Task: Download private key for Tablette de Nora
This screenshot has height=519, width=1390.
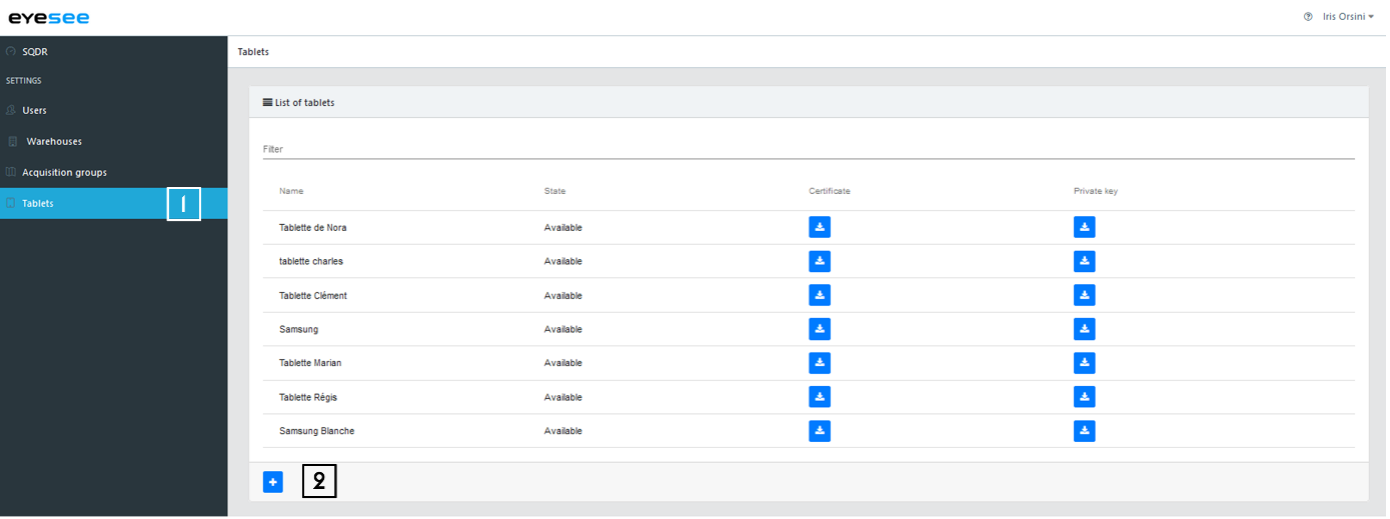Action: pyautogui.click(x=1084, y=227)
